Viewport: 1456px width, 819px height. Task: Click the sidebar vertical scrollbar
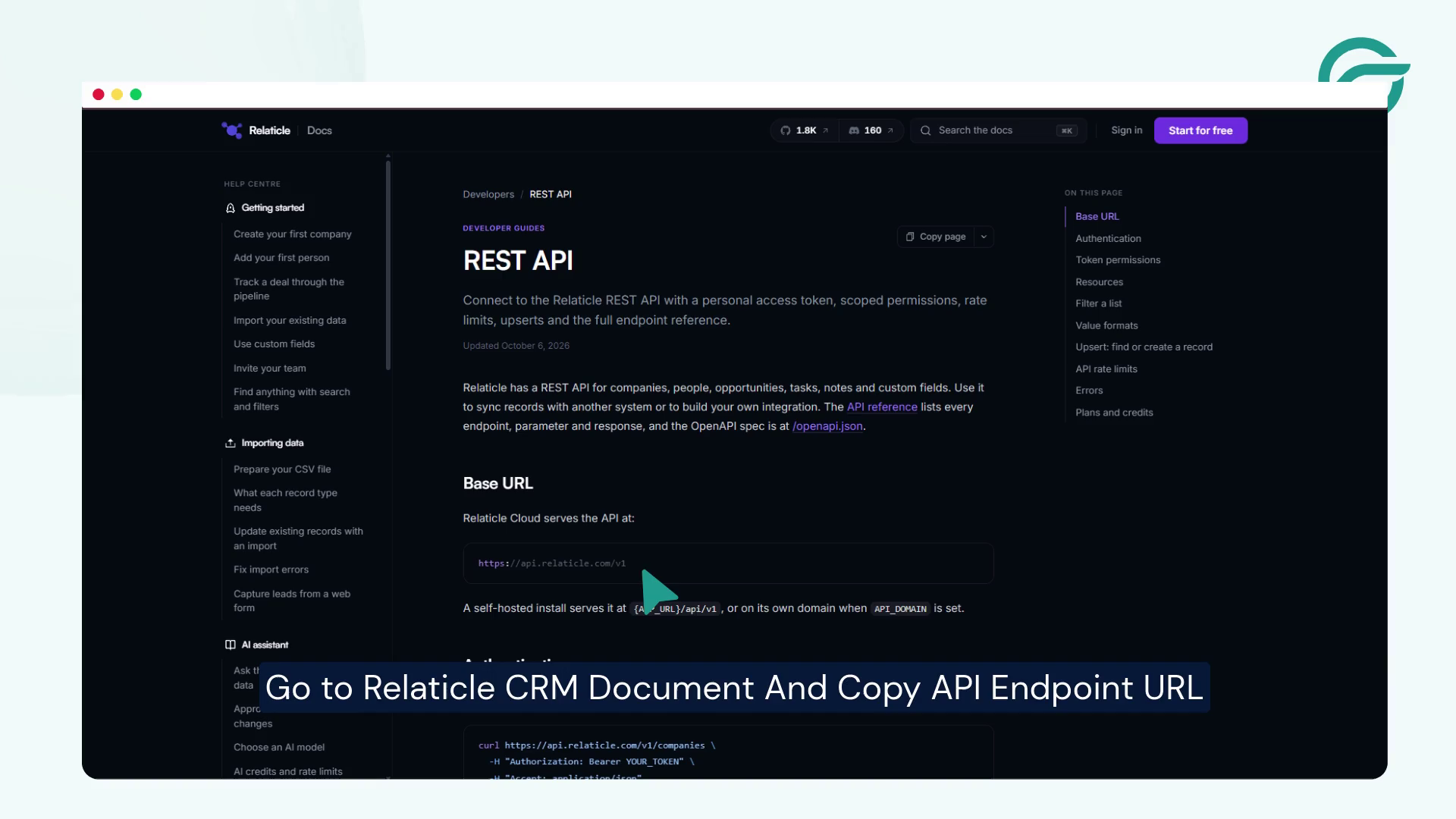(x=388, y=264)
